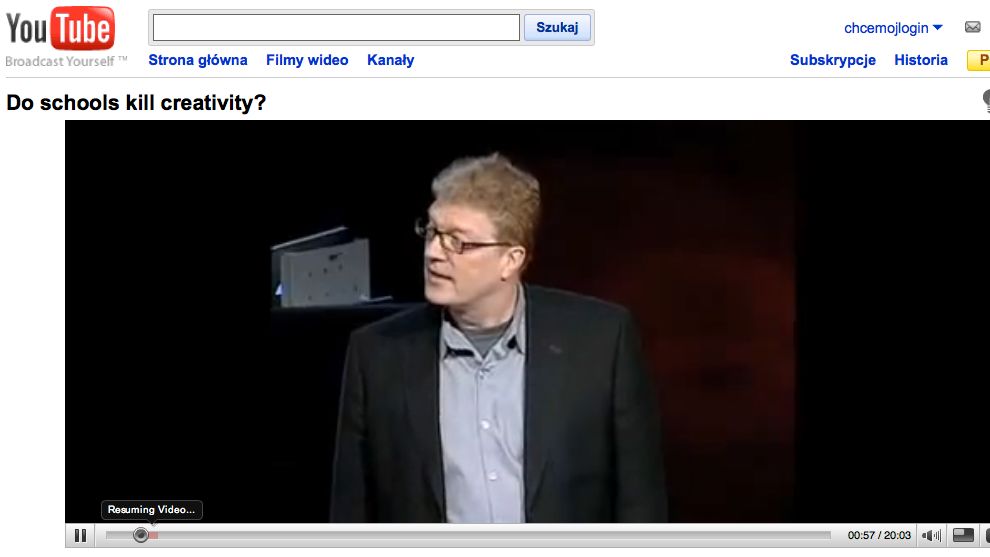The image size is (990, 557).
Task: Click the Szukaj search button
Action: (557, 27)
